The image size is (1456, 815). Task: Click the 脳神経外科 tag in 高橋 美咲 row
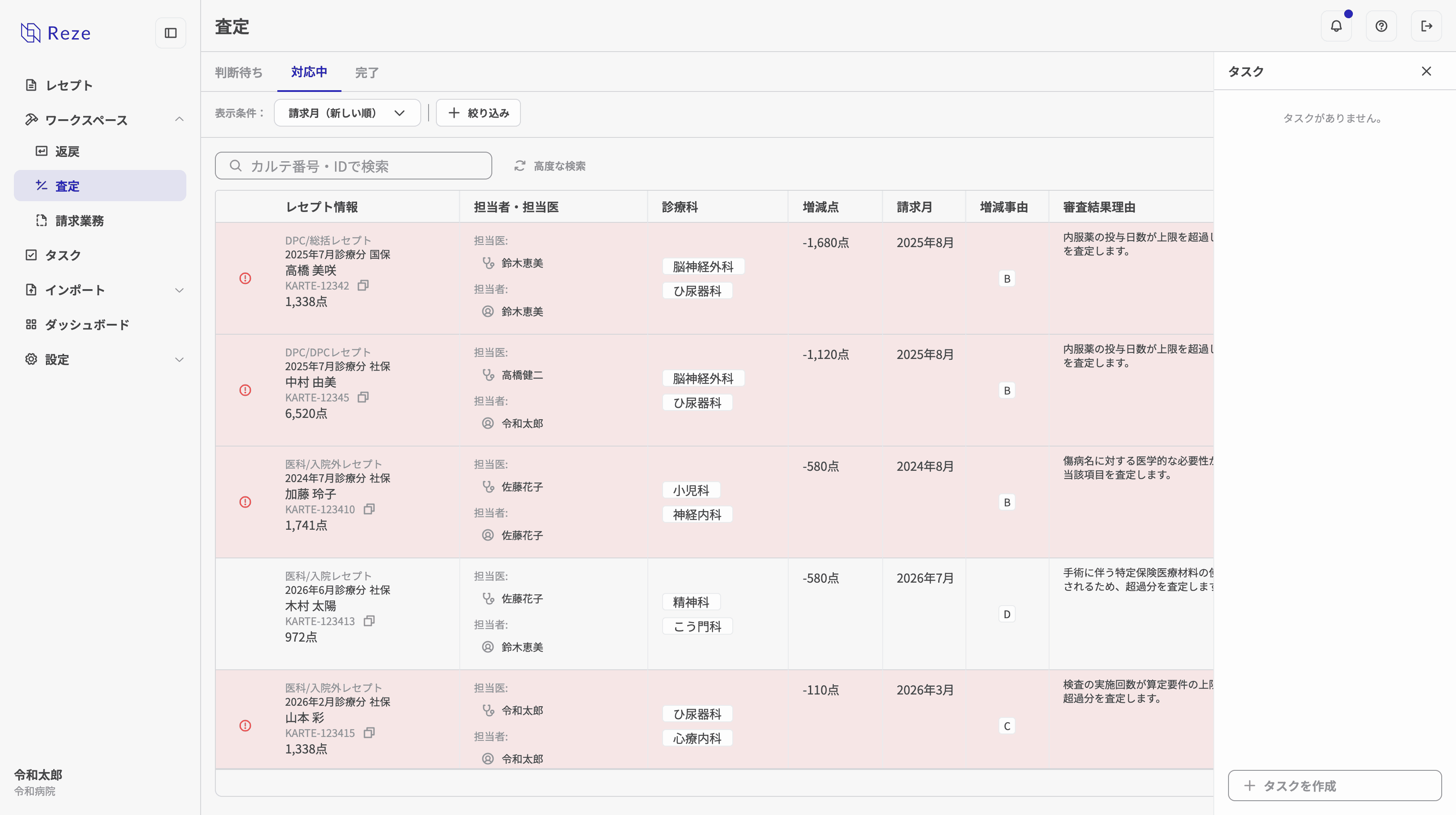(703, 266)
